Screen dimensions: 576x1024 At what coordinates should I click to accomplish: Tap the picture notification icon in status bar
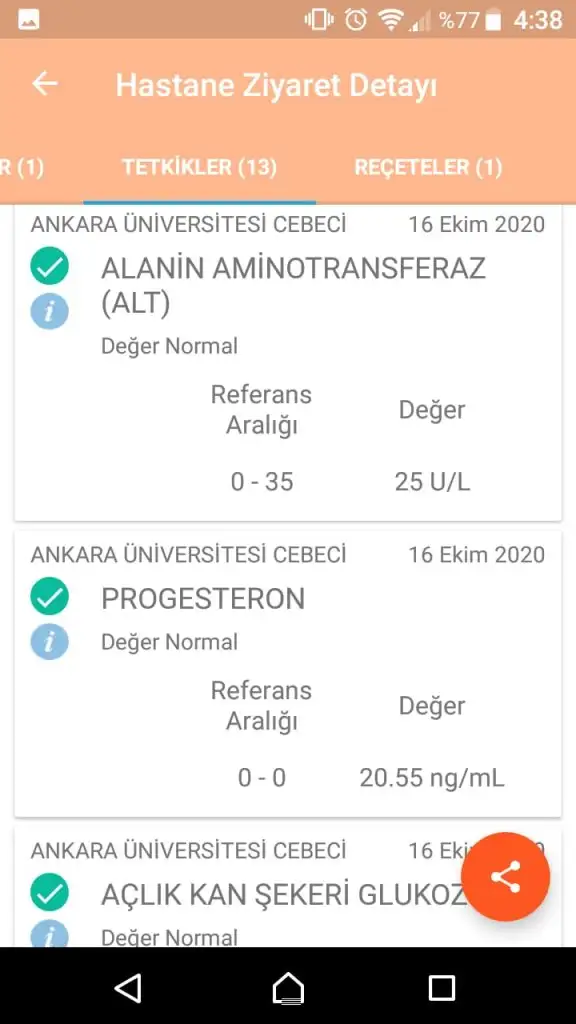coord(29,20)
